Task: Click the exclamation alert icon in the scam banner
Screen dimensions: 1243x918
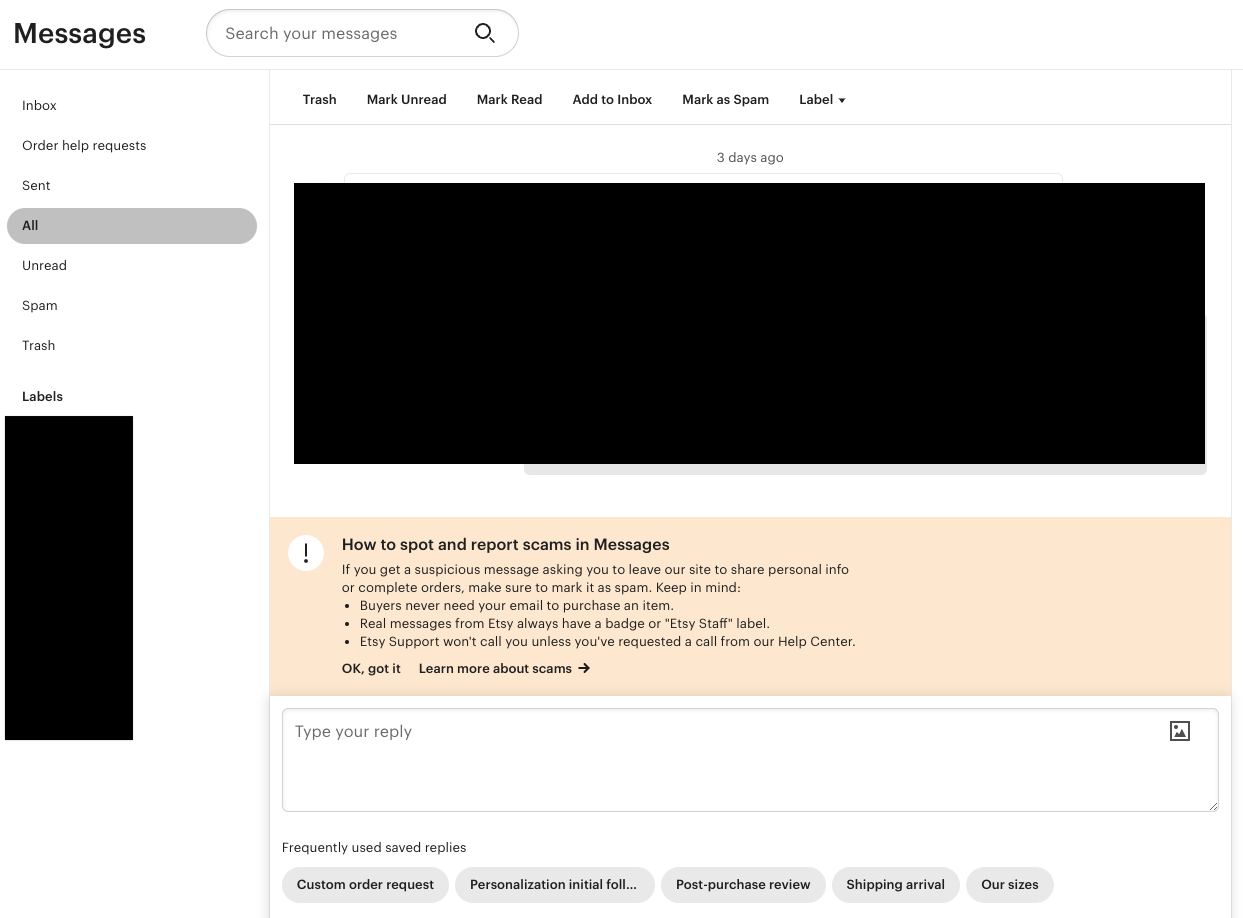Action: pos(306,553)
